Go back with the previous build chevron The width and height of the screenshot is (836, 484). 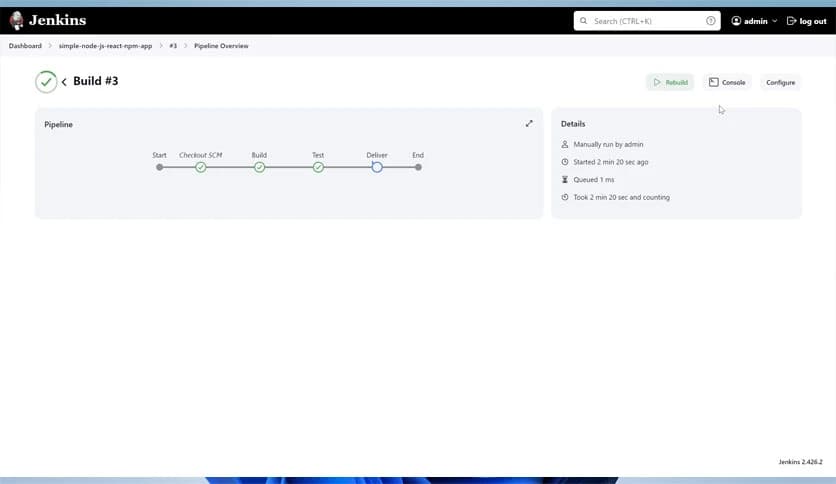click(x=64, y=82)
